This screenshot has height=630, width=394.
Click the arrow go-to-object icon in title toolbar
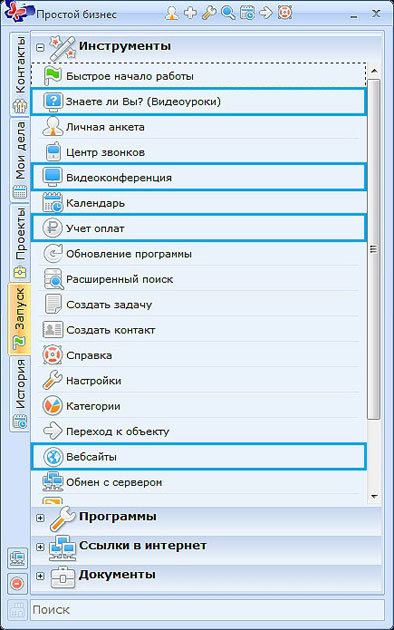(265, 13)
